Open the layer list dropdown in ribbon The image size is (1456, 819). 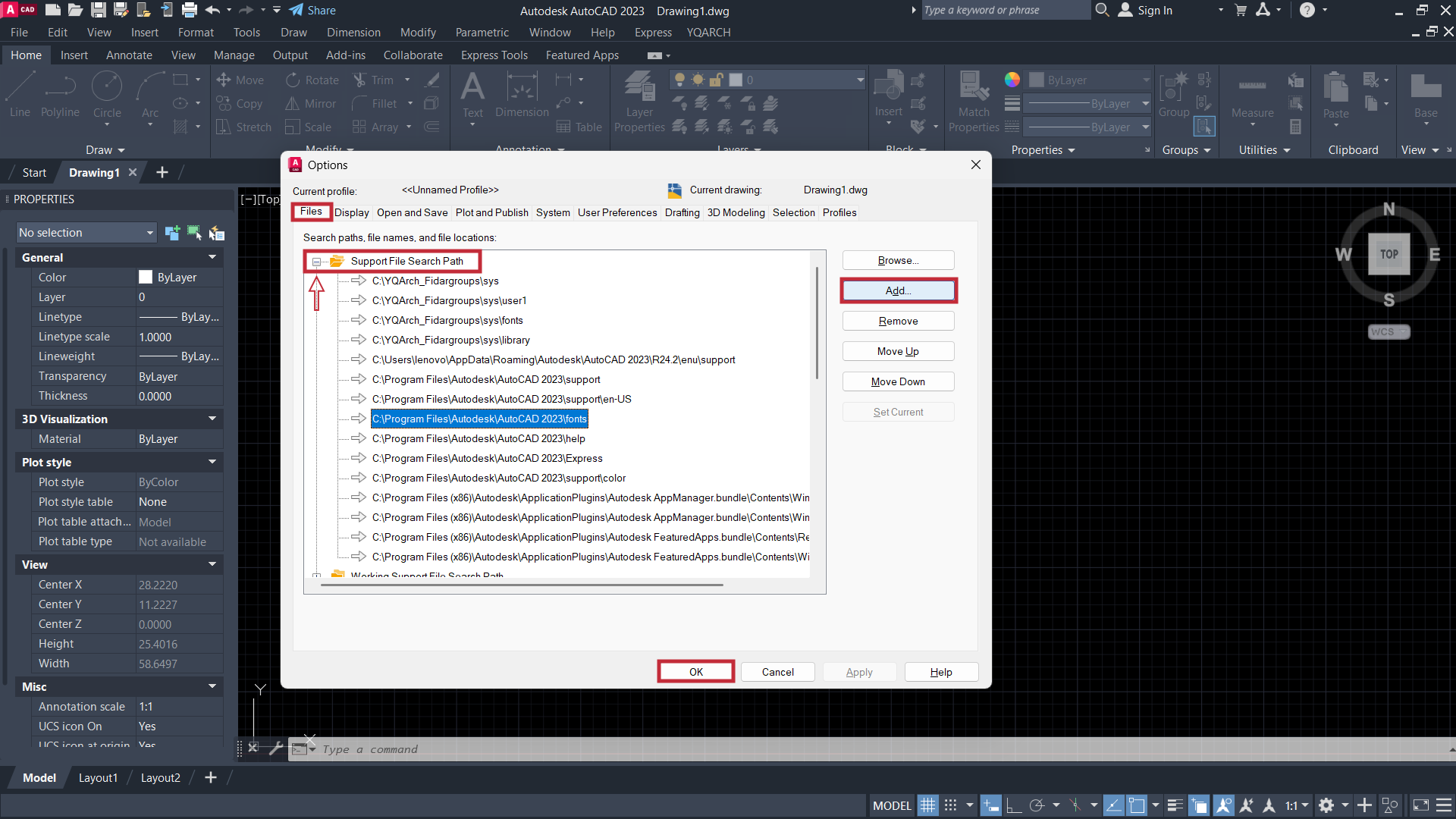pyautogui.click(x=767, y=80)
